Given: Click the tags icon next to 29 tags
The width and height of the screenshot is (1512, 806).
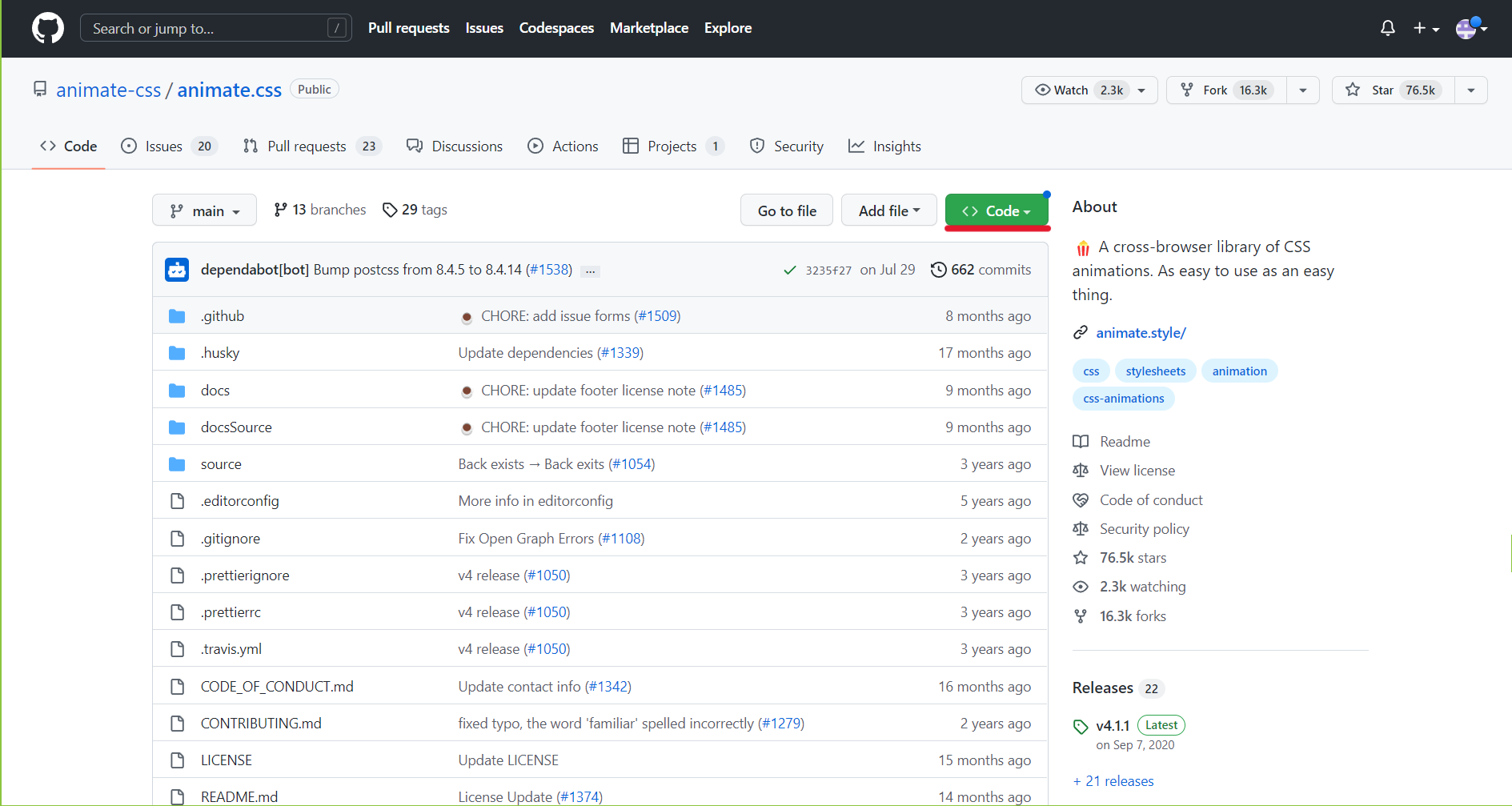Looking at the screenshot, I should pyautogui.click(x=390, y=210).
